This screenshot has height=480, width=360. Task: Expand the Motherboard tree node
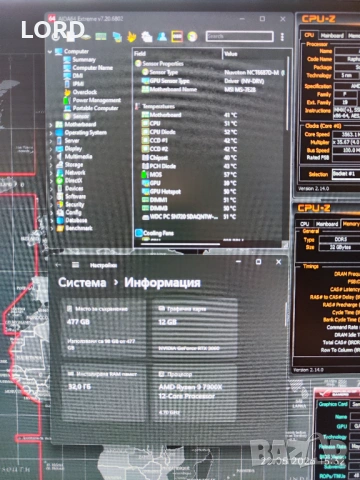pos(51,125)
